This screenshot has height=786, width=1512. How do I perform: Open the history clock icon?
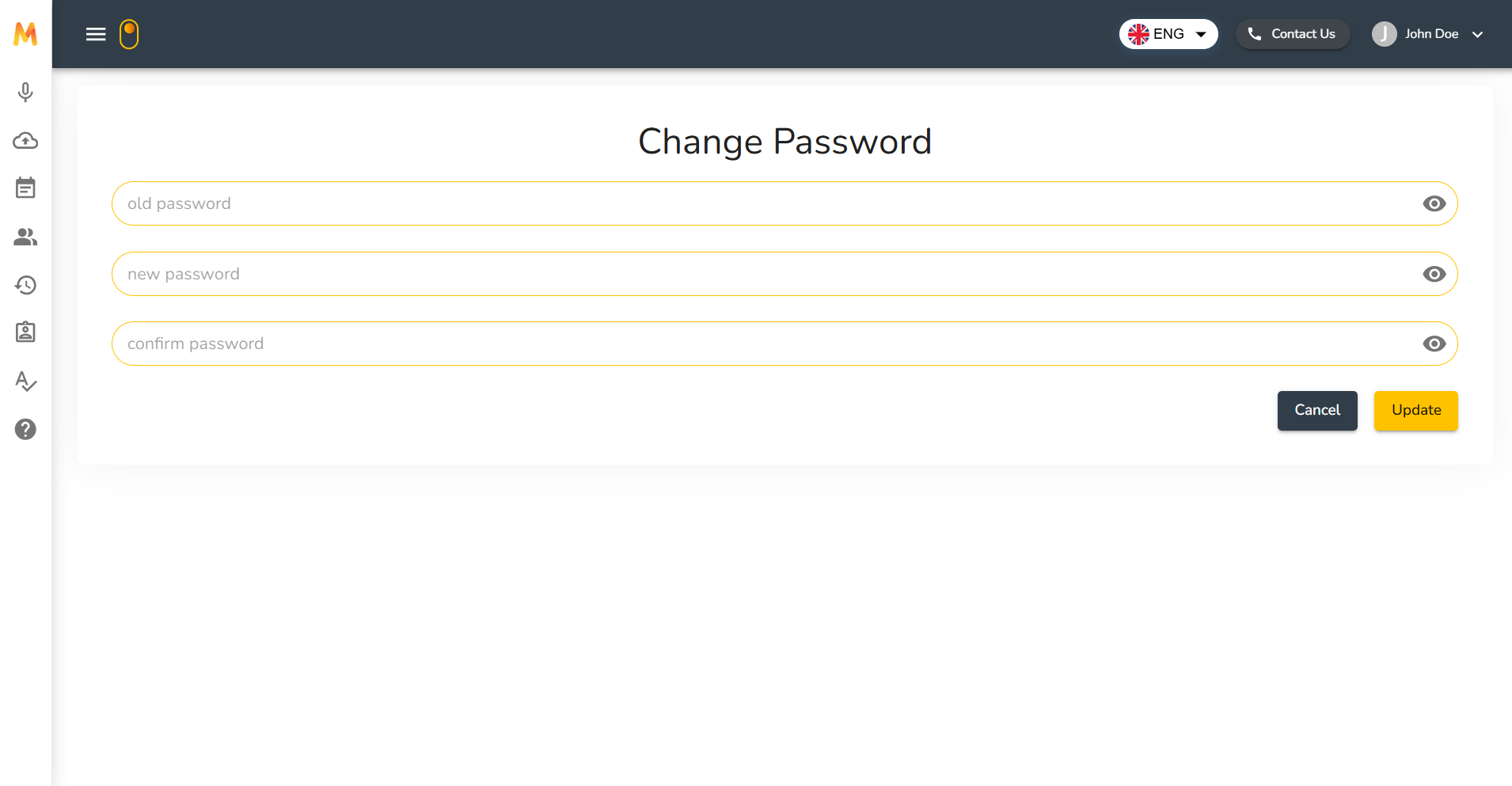(25, 285)
